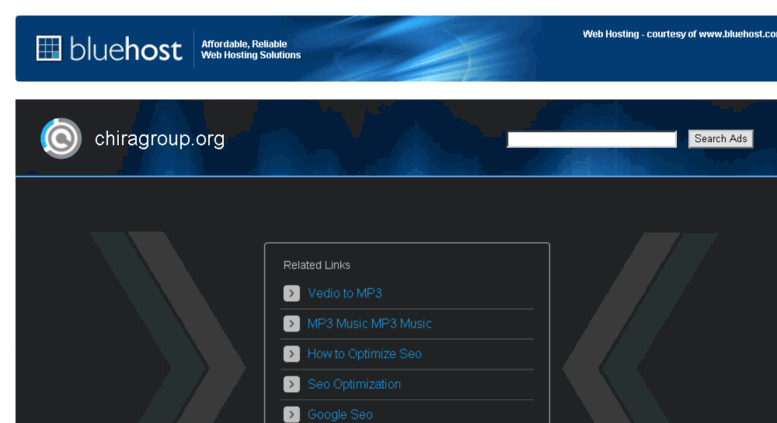Open the bluehost wordmark banner link
Image resolution: width=777 pixels, height=423 pixels.
126,49
